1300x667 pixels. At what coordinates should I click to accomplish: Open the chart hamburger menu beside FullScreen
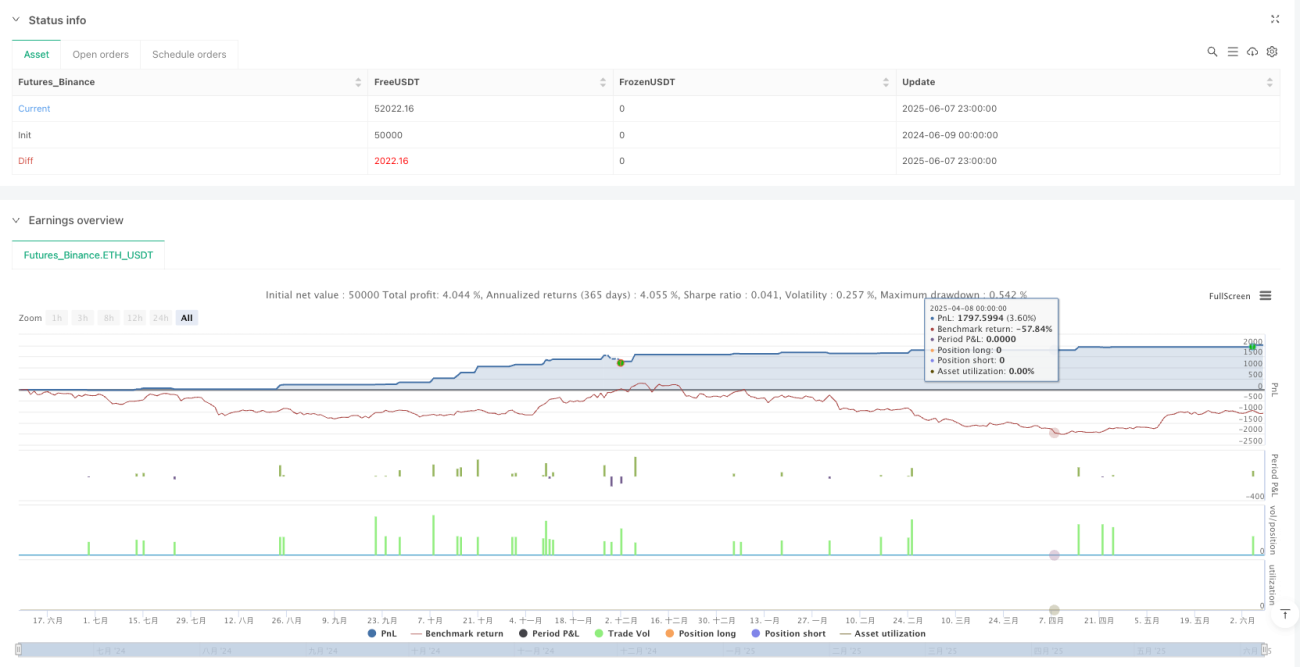pos(1265,296)
